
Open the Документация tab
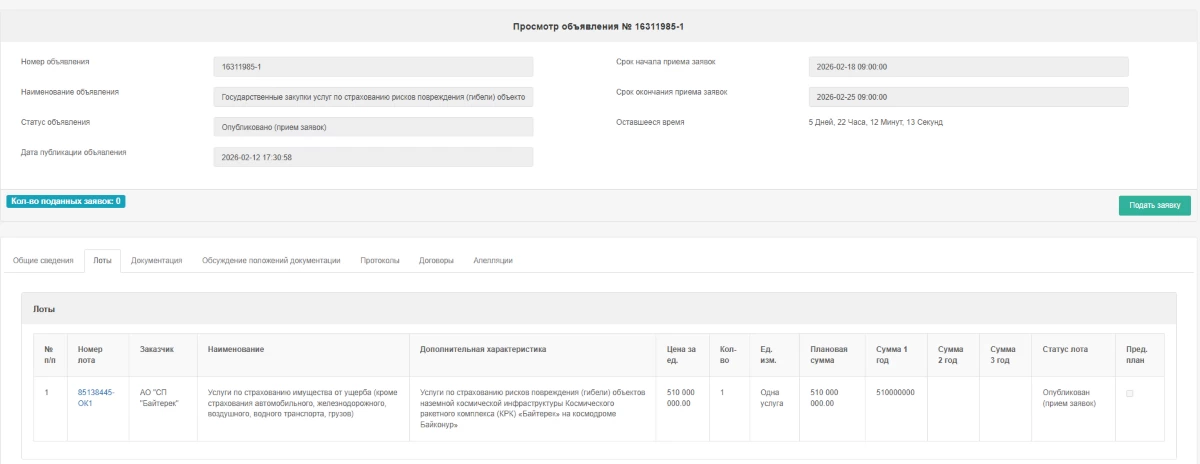click(156, 260)
